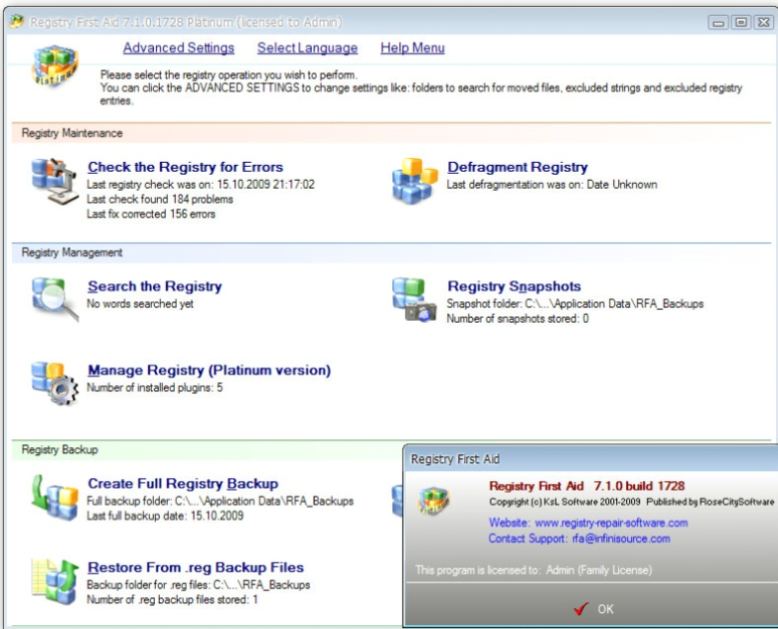Start Create Full Registry Backup
The width and height of the screenshot is (778, 629).
point(183,484)
